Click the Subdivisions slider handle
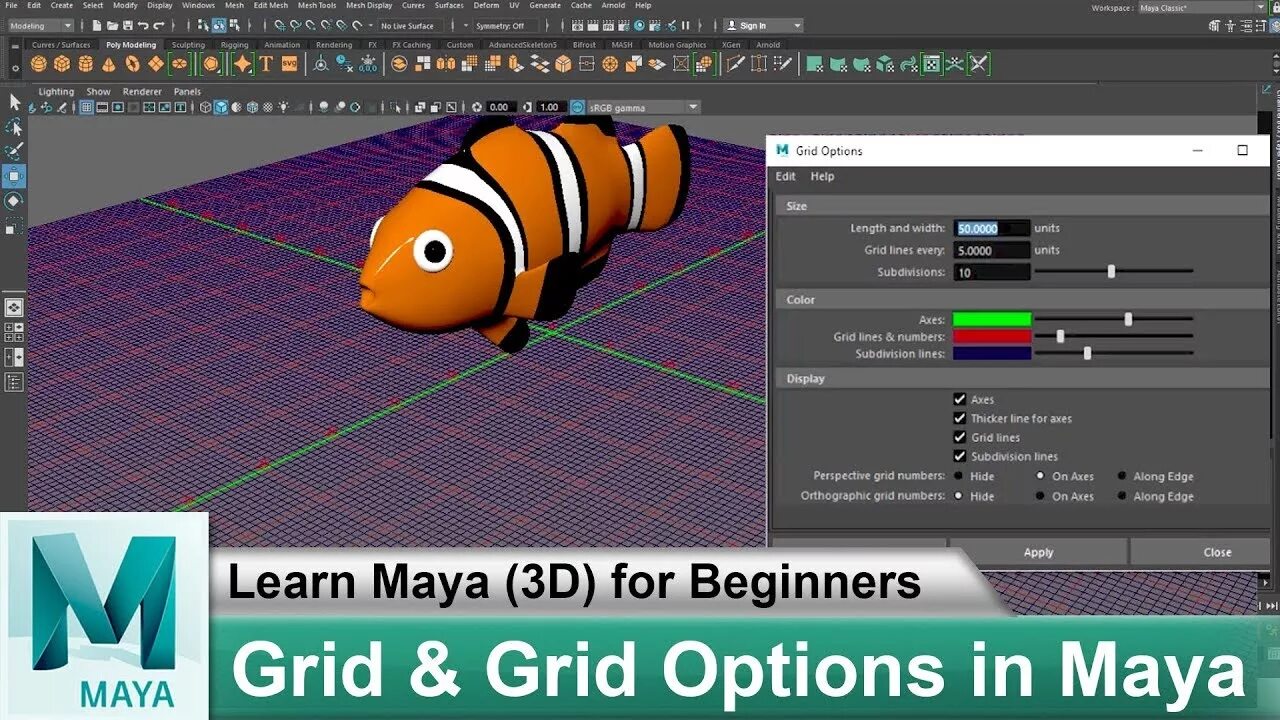This screenshot has width=1280, height=720. click(1111, 271)
